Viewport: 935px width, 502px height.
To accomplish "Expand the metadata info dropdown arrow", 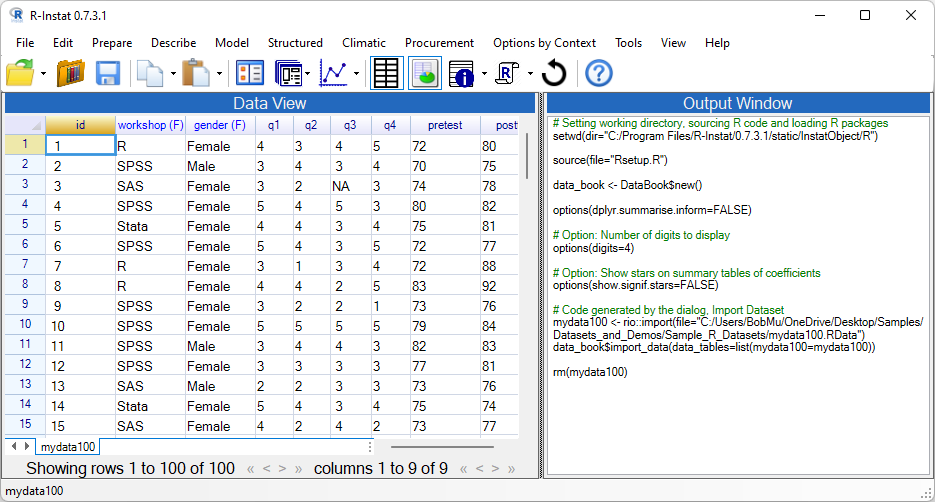I will (x=484, y=74).
